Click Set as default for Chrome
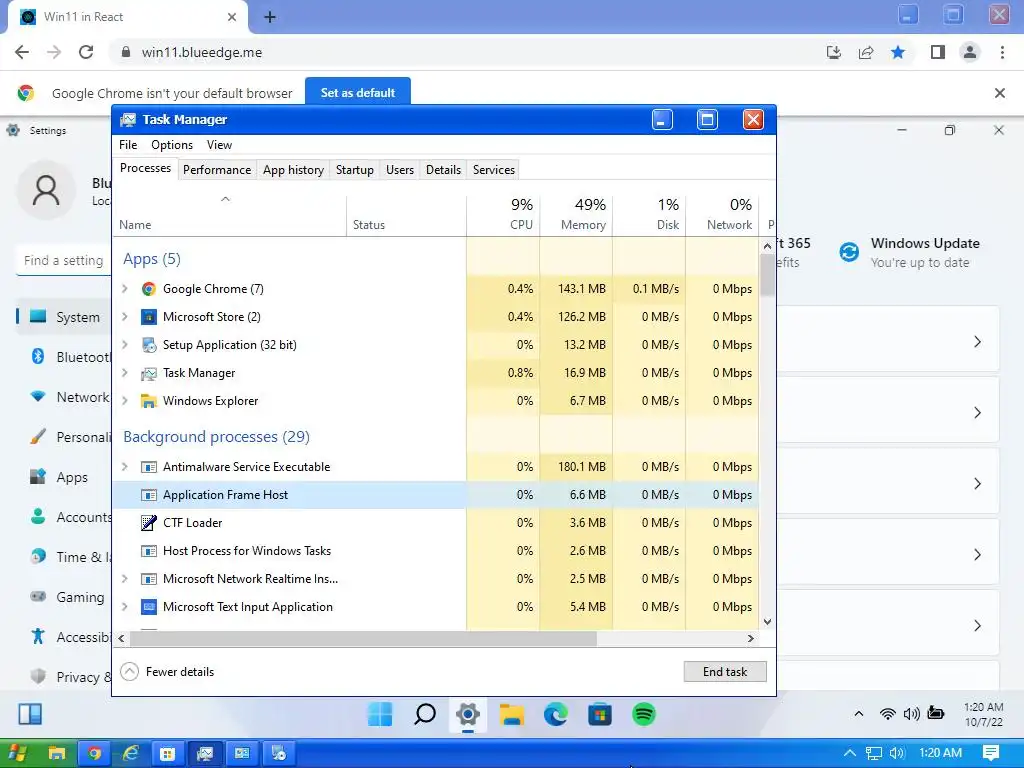Viewport: 1024px width, 768px height. click(358, 93)
